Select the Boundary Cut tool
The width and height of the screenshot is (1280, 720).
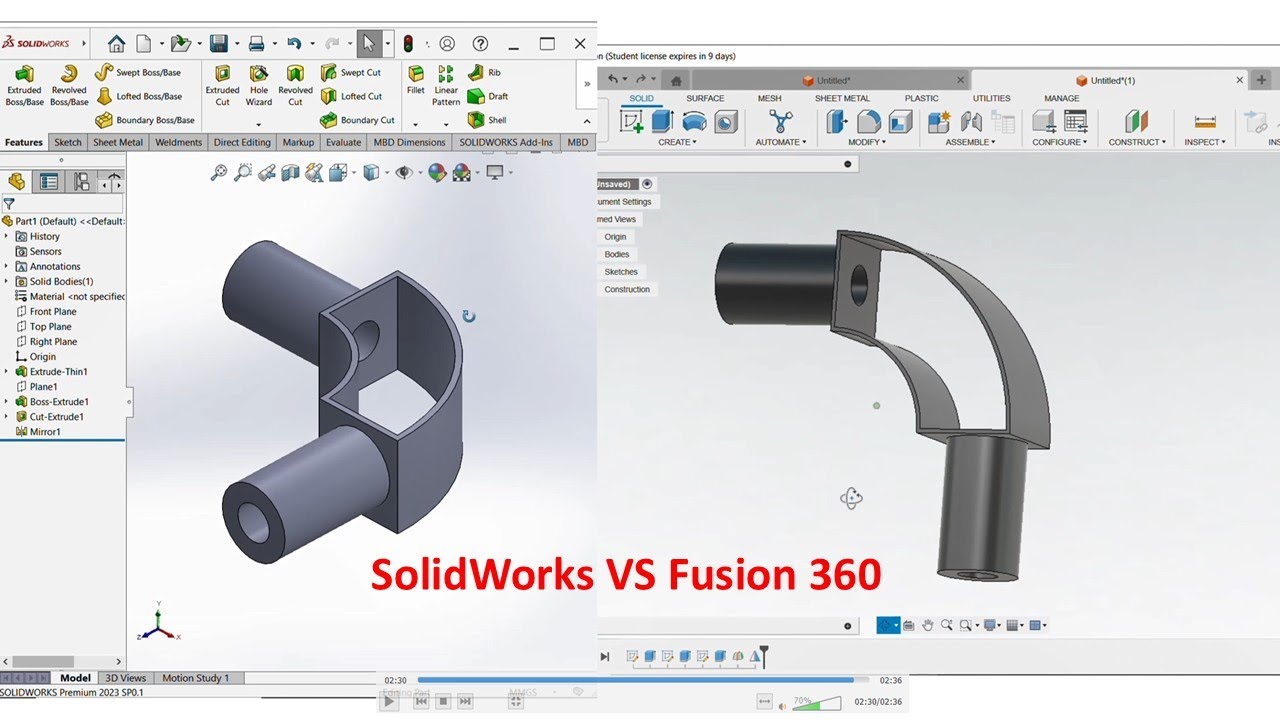click(x=357, y=120)
